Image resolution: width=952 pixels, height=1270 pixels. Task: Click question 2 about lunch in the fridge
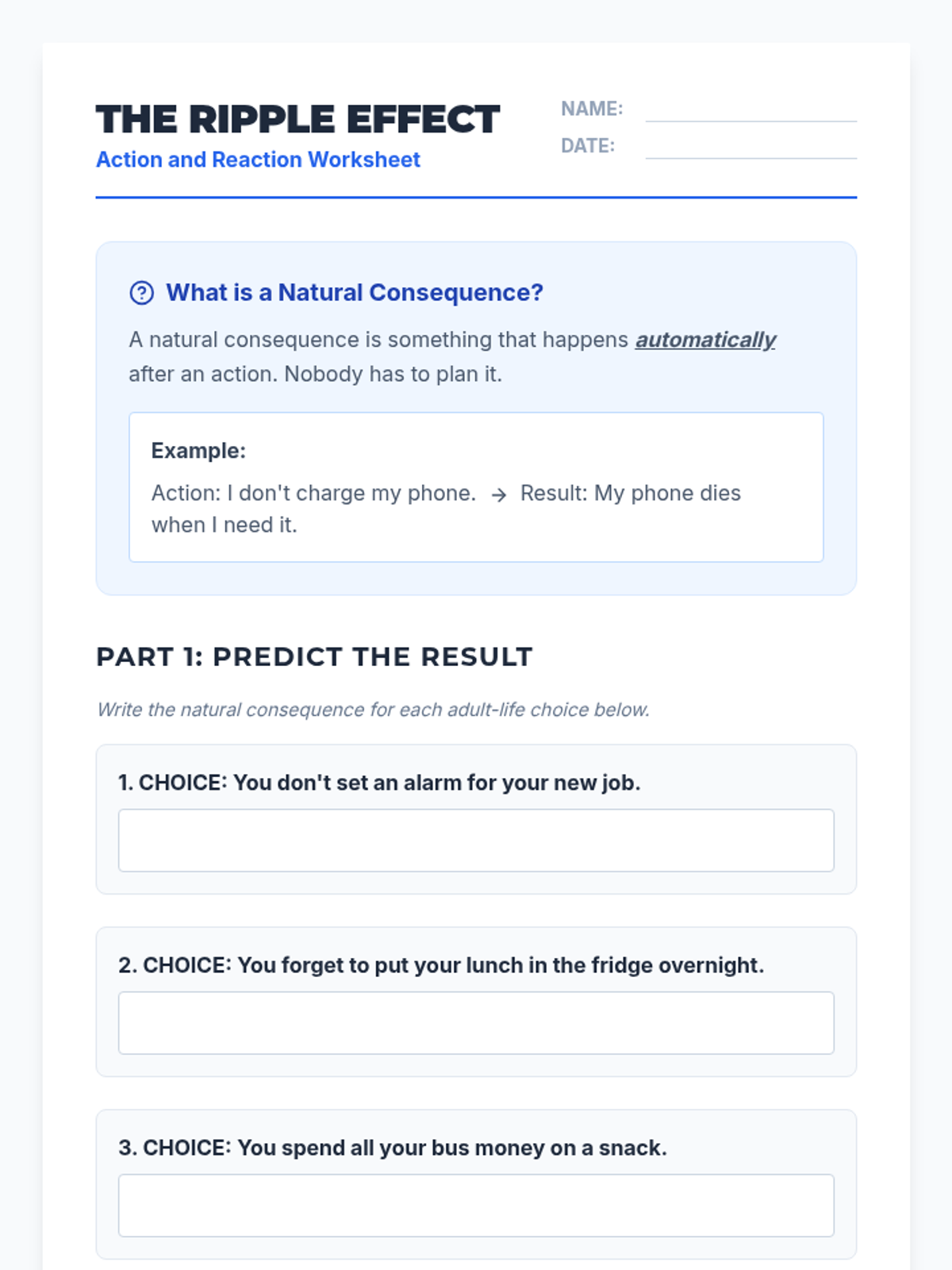[x=441, y=965]
